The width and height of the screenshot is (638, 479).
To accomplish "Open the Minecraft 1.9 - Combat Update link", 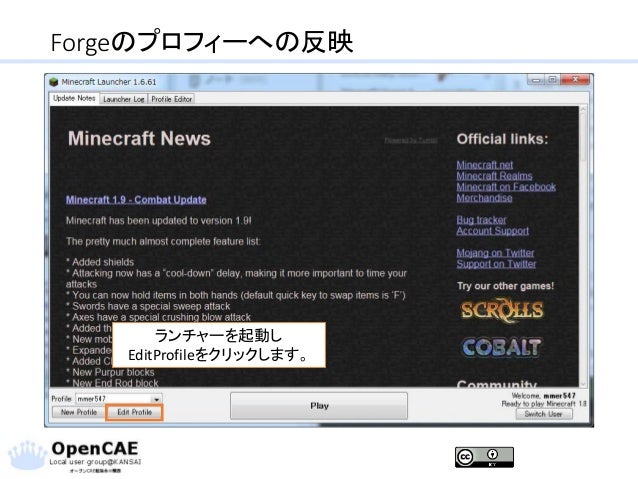I will pyautogui.click(x=136, y=200).
